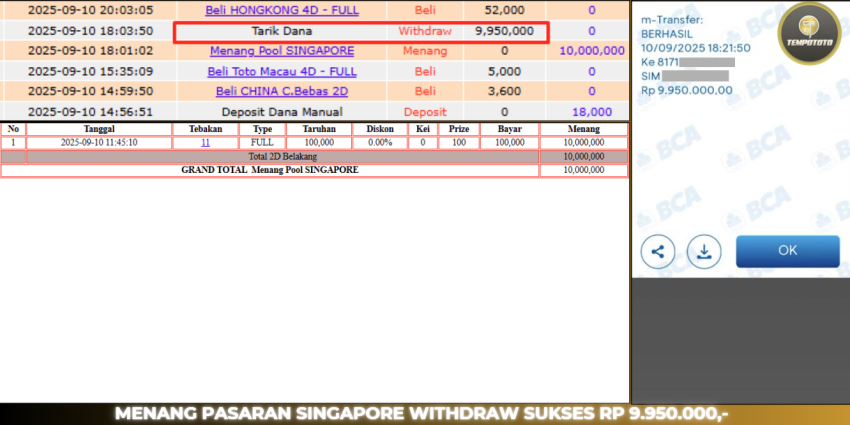This screenshot has height=425, width=850.
Task: Click the Total 2D Belakang row
Action: pos(314,157)
